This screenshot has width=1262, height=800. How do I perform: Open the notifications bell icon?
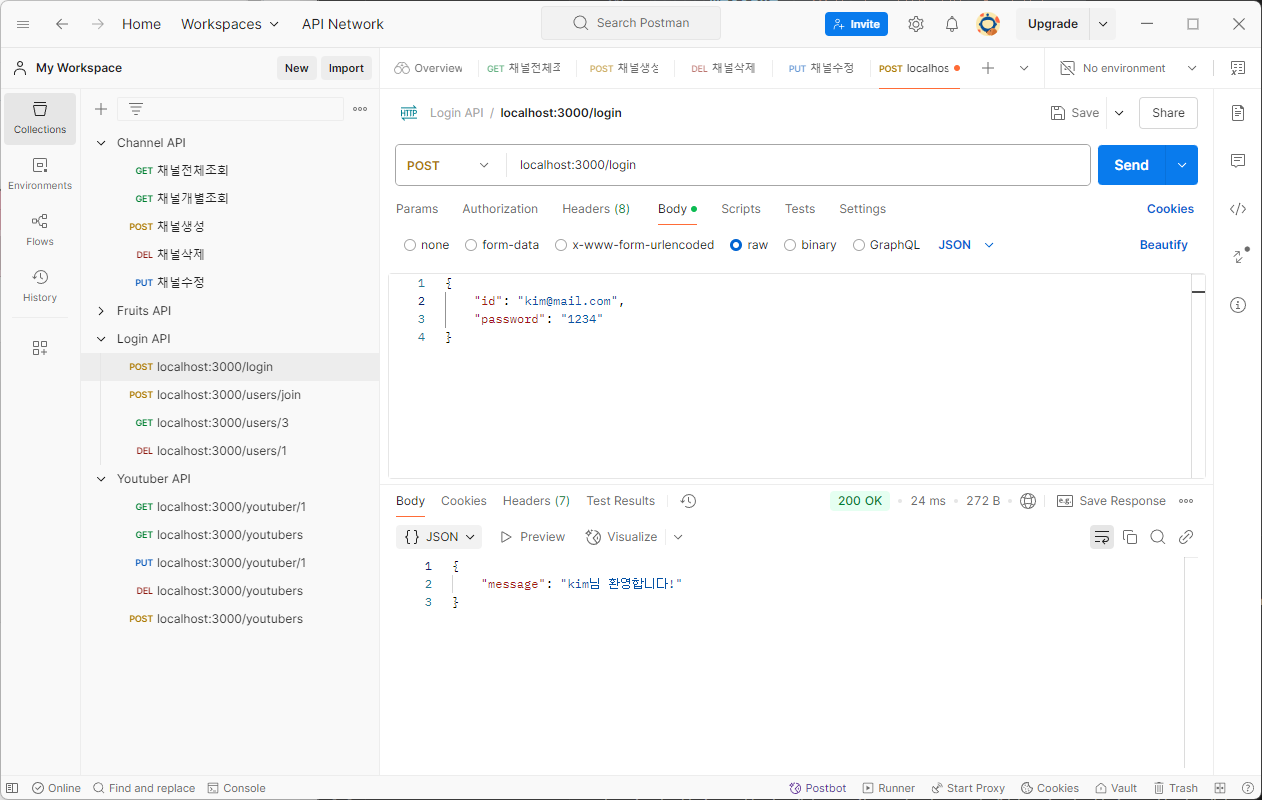952,24
